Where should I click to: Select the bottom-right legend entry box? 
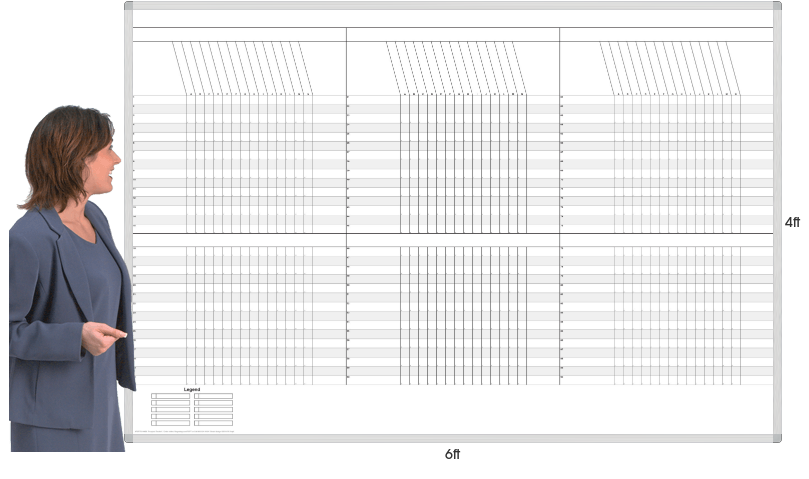213,423
